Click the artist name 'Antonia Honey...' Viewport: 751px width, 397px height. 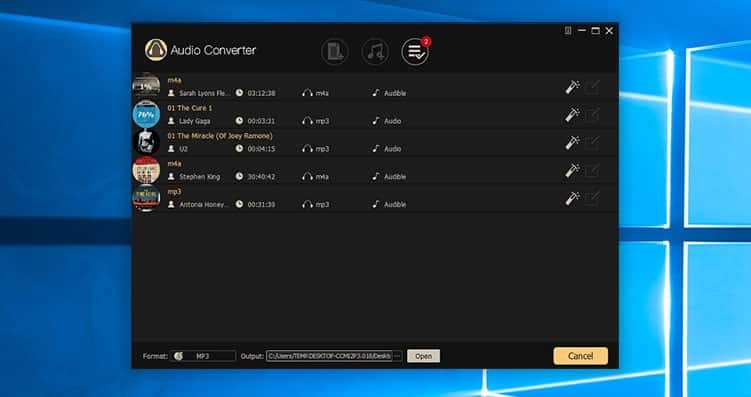(204, 204)
